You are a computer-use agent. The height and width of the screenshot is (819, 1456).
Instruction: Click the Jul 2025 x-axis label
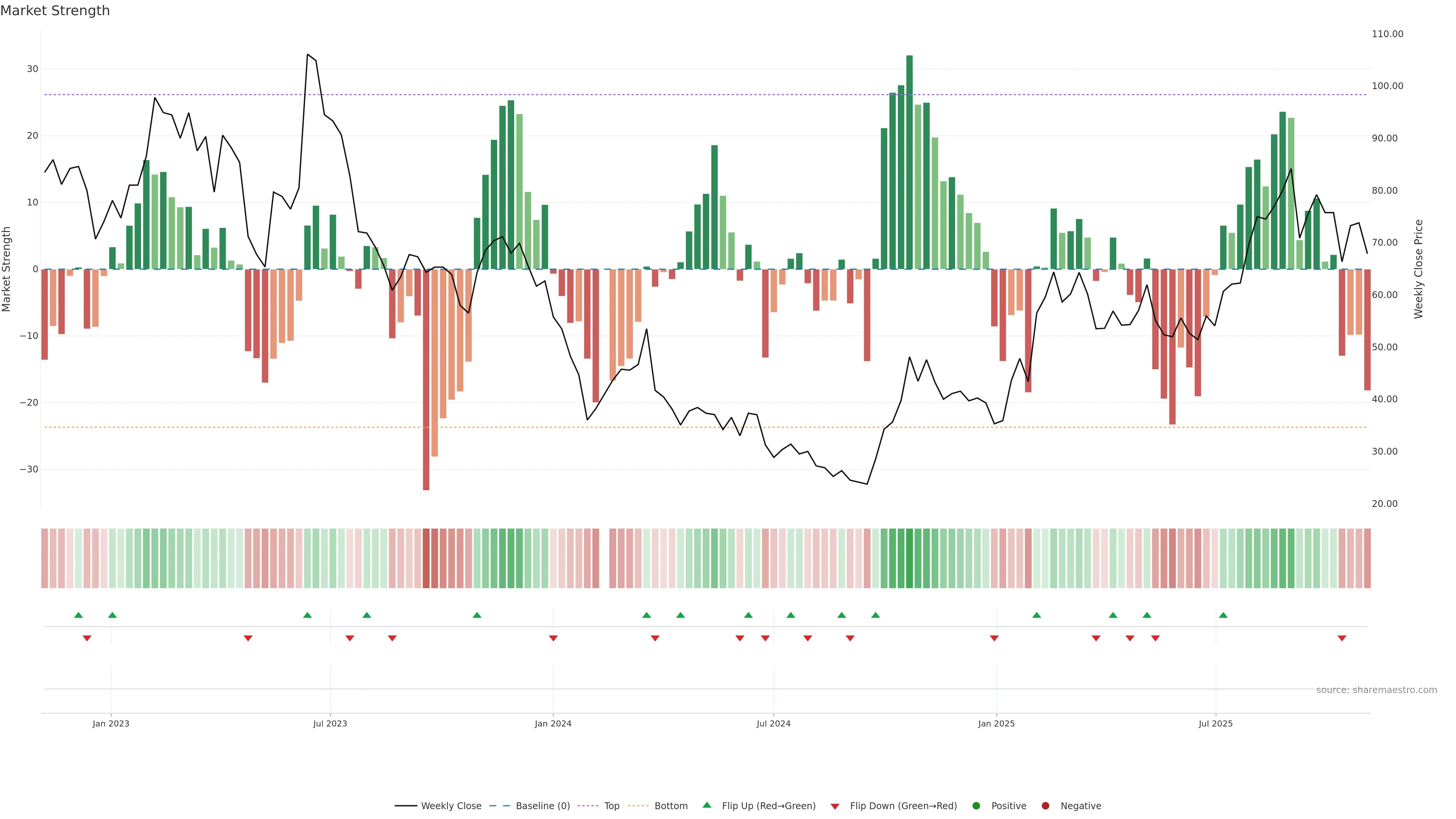click(1215, 723)
